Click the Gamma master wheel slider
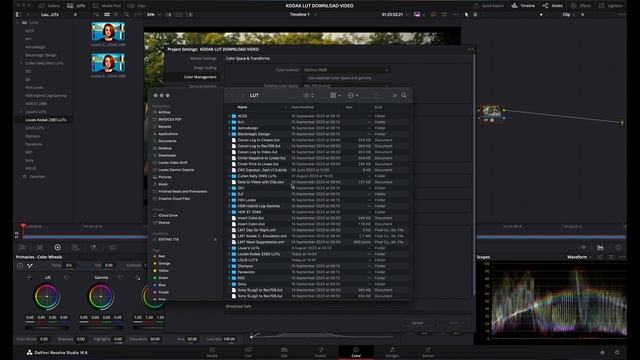 101,327
